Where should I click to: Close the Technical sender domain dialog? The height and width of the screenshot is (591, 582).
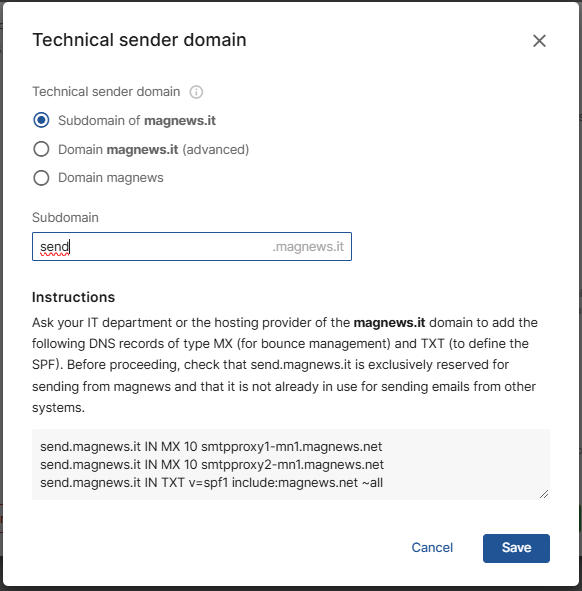539,41
